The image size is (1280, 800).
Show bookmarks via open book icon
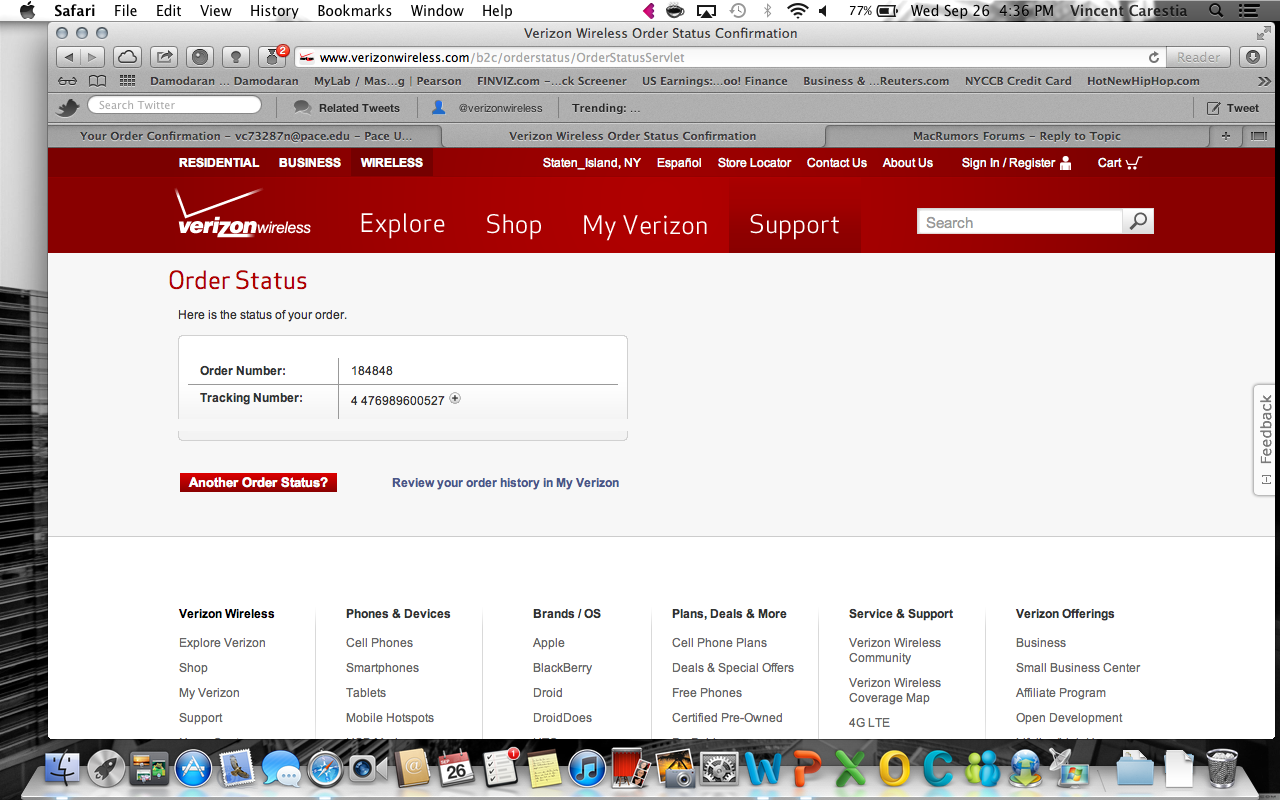[97, 81]
